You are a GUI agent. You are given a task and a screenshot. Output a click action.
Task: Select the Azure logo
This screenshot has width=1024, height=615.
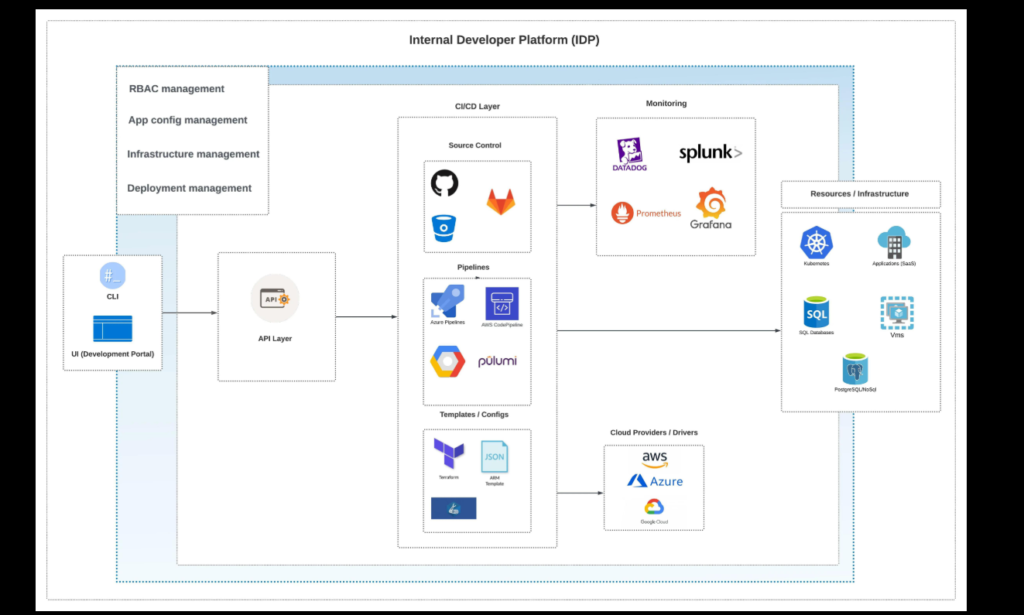[655, 481]
